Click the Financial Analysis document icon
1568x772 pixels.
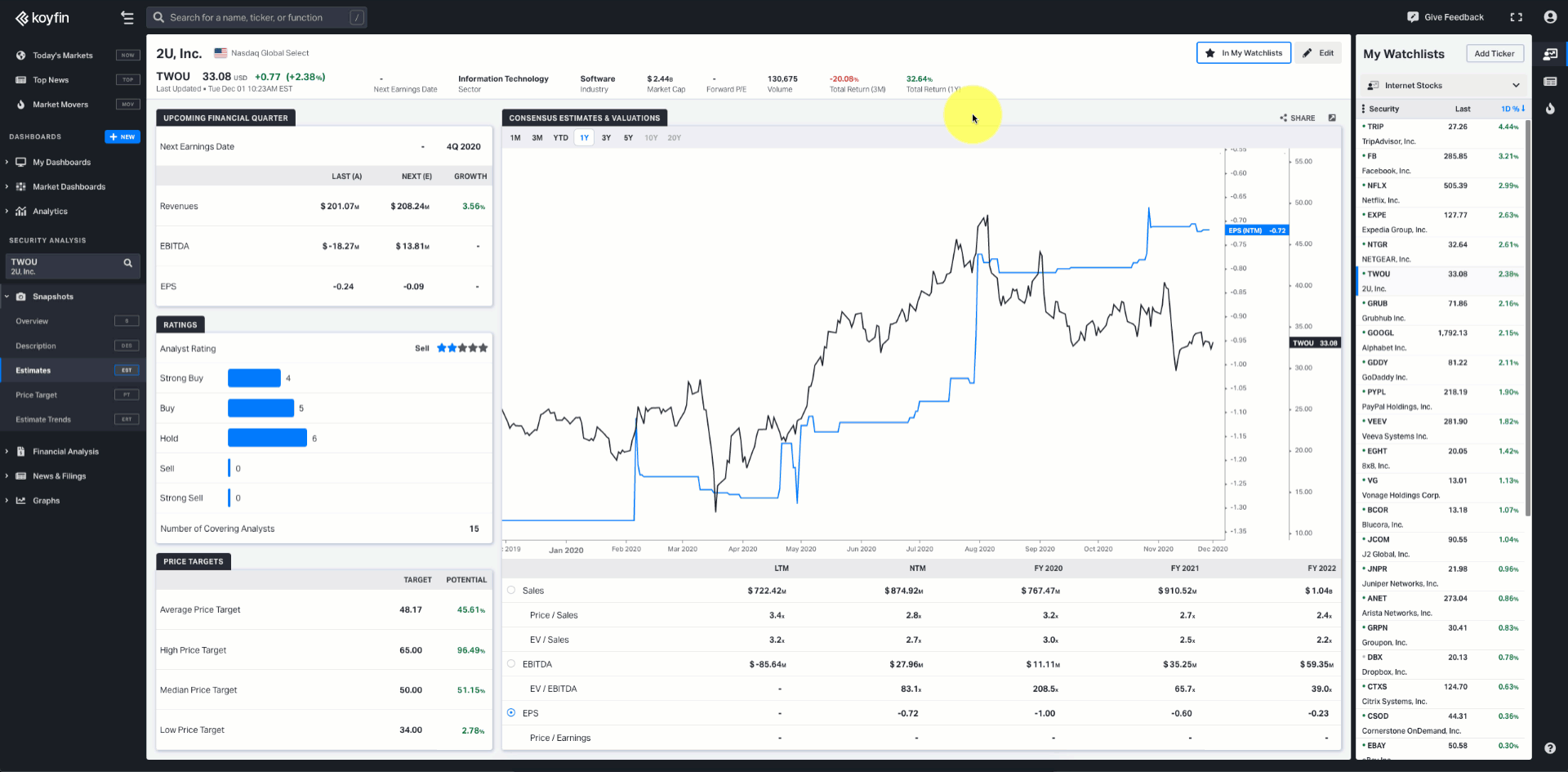tap(21, 452)
